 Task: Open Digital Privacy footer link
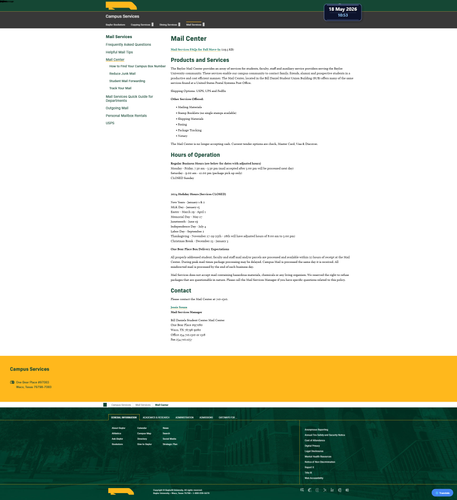312,446
